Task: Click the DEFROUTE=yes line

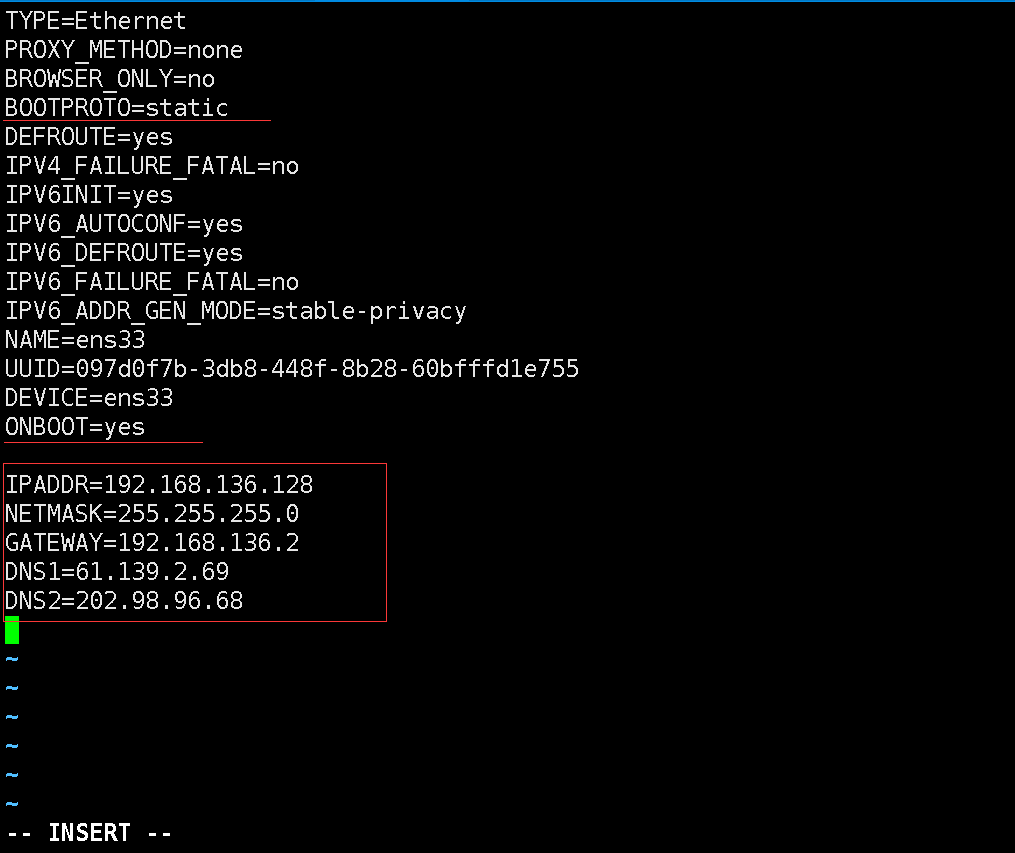Action: click(x=89, y=137)
